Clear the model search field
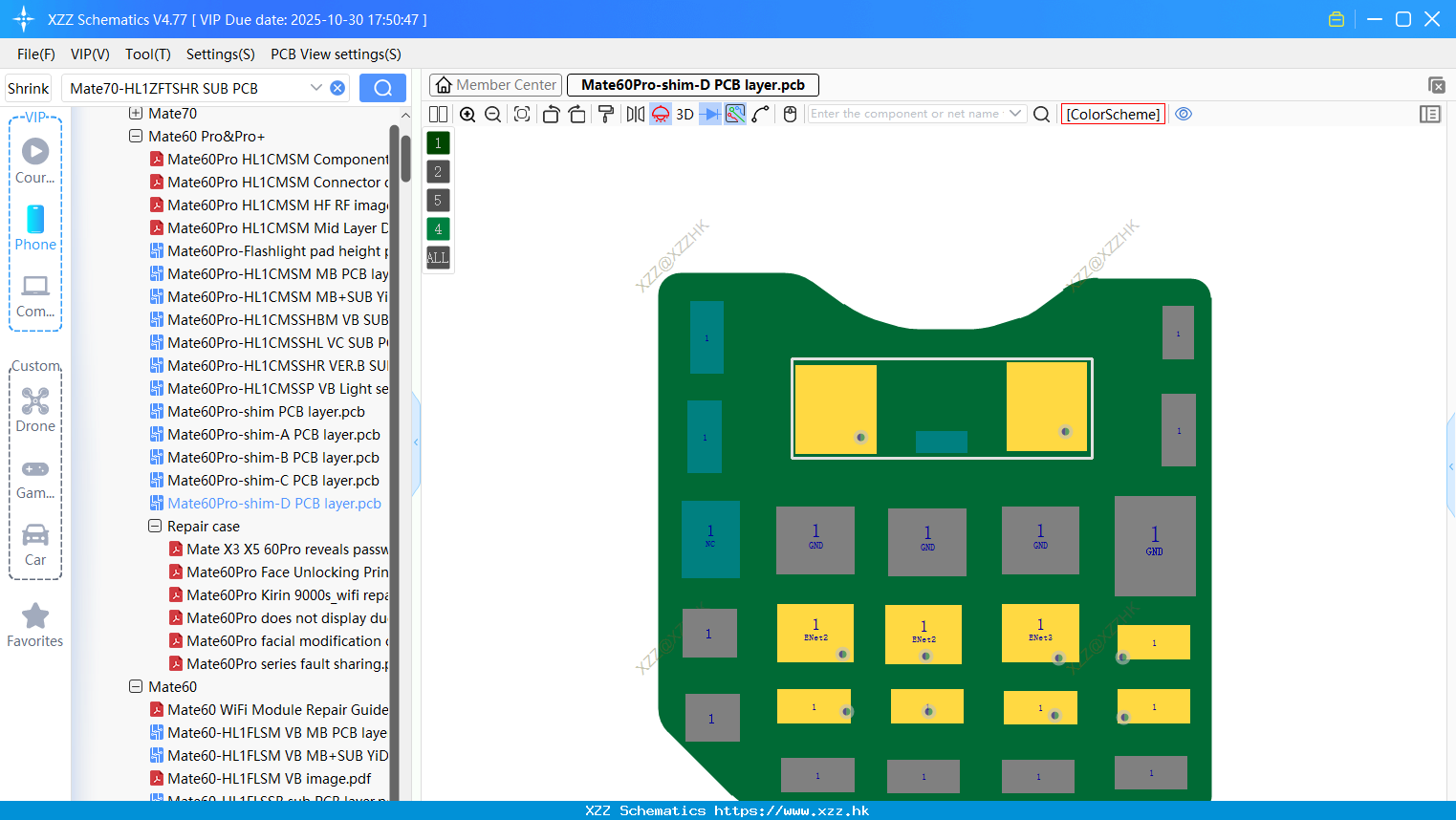The width and height of the screenshot is (1456, 820). [337, 88]
